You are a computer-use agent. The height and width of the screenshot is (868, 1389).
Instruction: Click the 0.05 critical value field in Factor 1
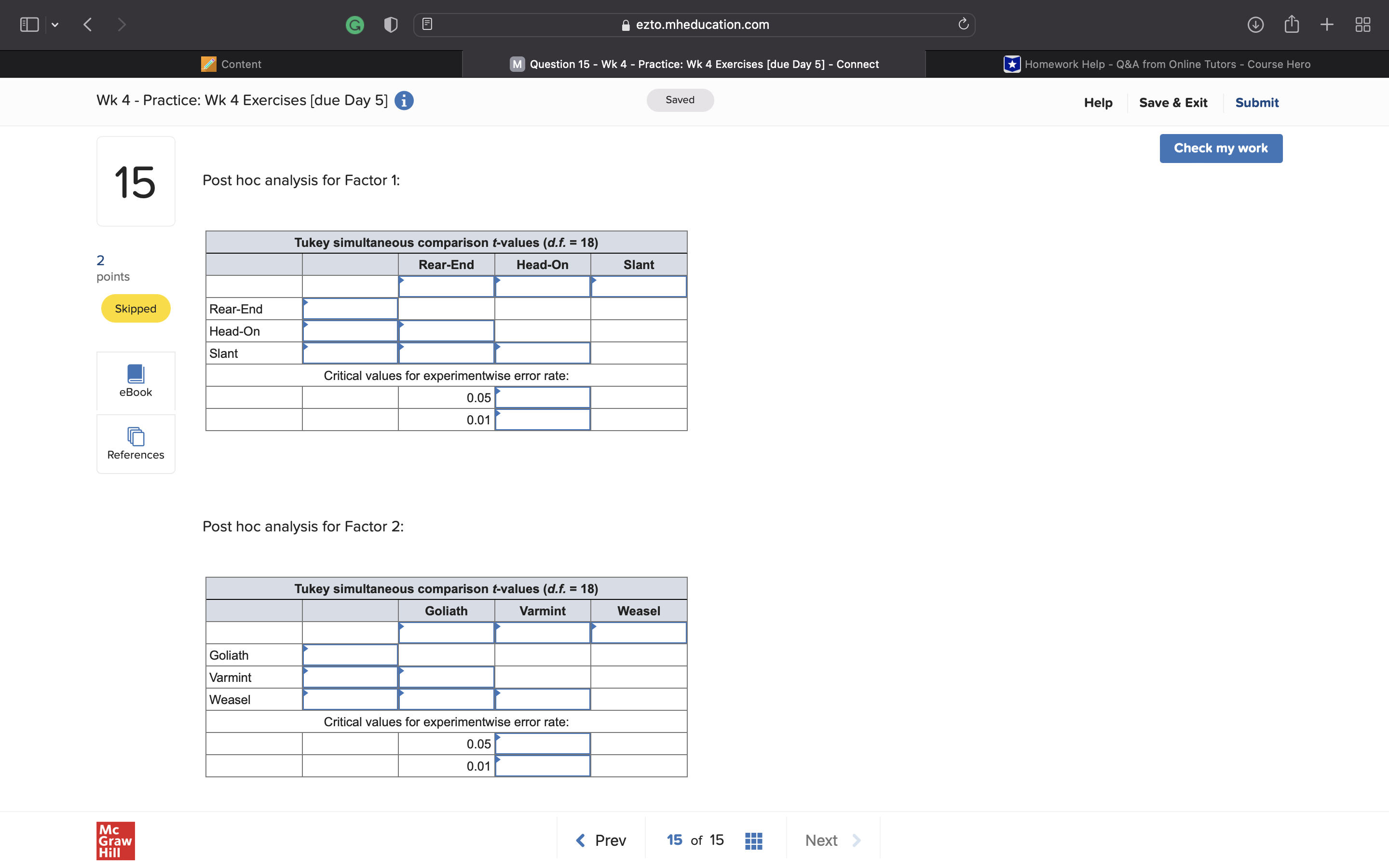tap(543, 398)
